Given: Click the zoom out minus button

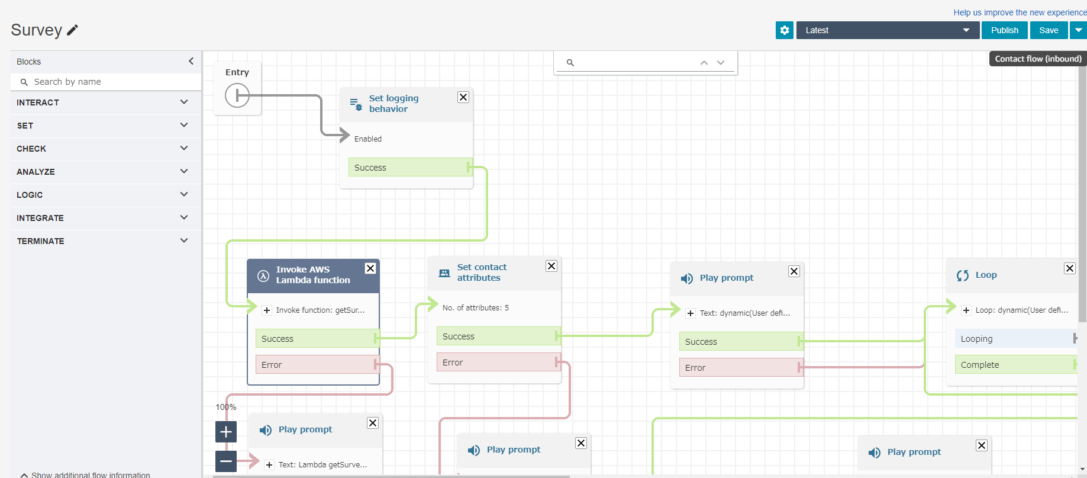Looking at the screenshot, I should [x=226, y=461].
